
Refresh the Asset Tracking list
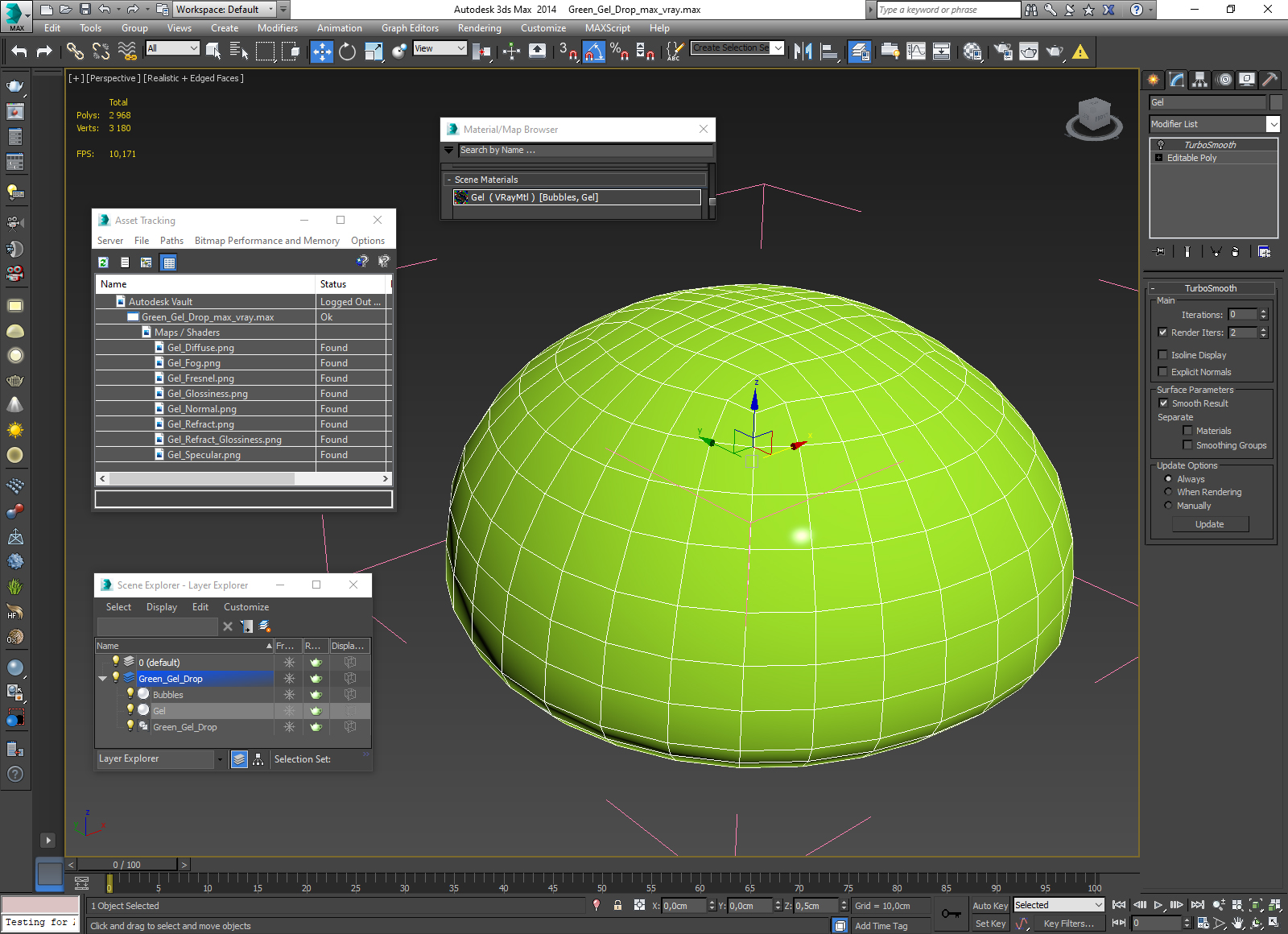point(103,262)
